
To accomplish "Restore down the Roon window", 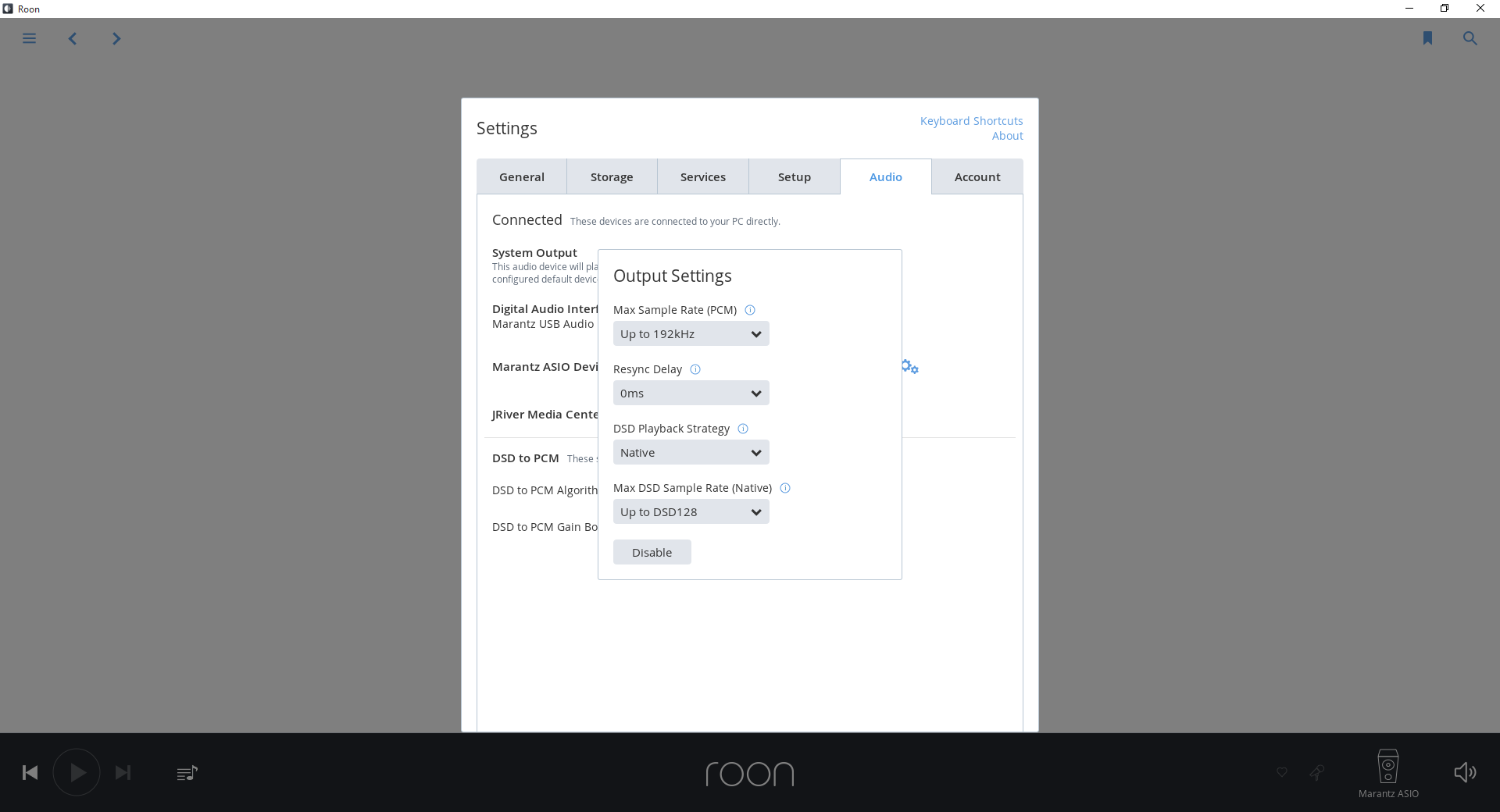I will [1445, 9].
